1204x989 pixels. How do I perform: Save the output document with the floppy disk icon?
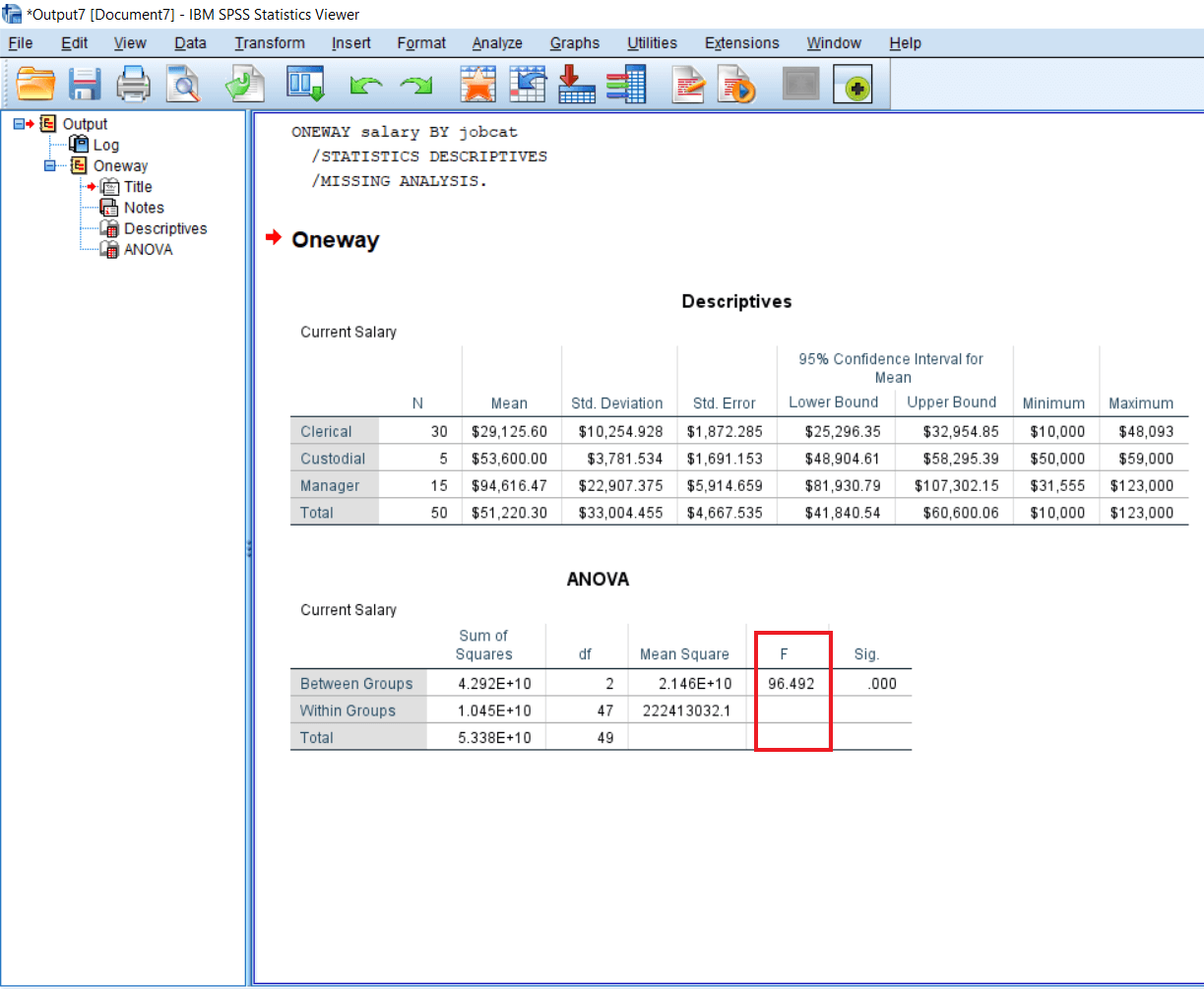[86, 85]
